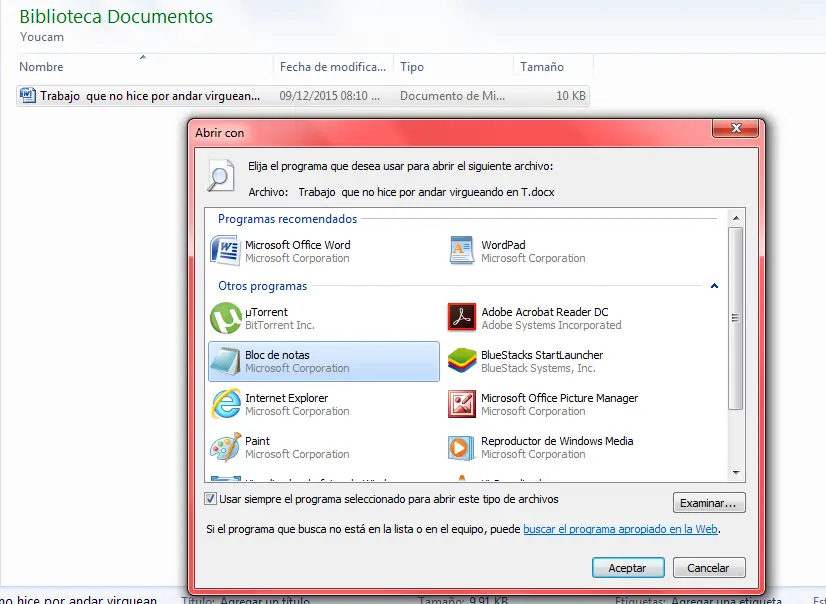Viewport: 826px width, 604px height.
Task: Select 'Microsoft Office Word' program name text
Action: [x=298, y=245]
